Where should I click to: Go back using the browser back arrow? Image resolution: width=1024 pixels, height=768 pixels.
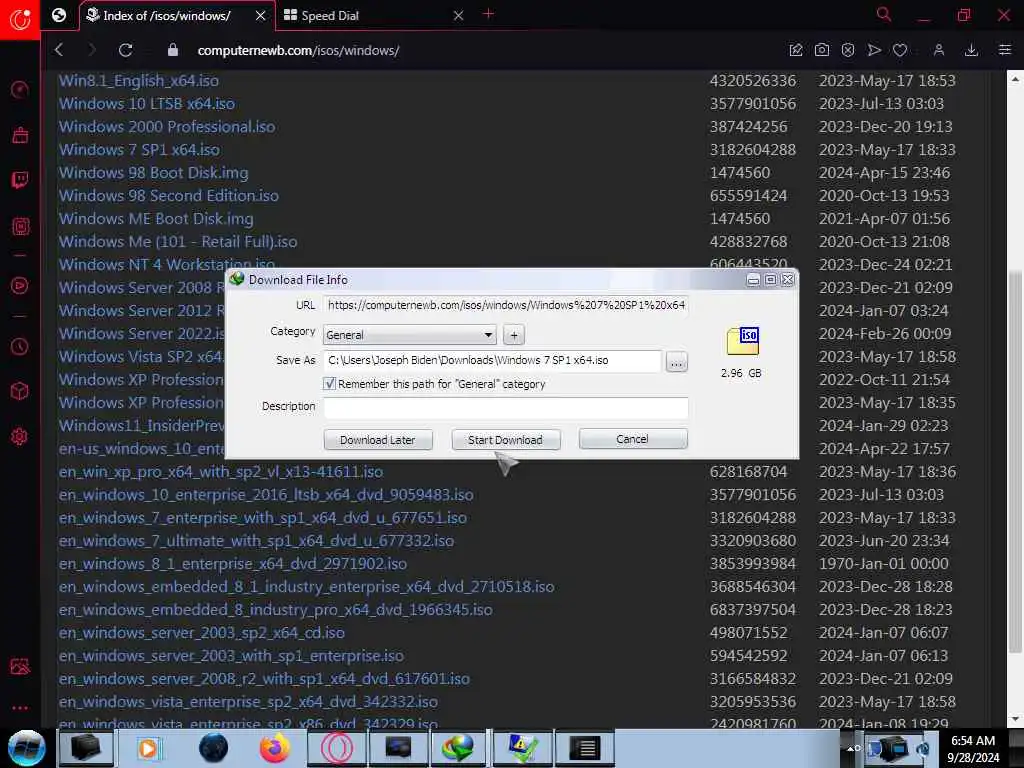pyautogui.click(x=59, y=50)
